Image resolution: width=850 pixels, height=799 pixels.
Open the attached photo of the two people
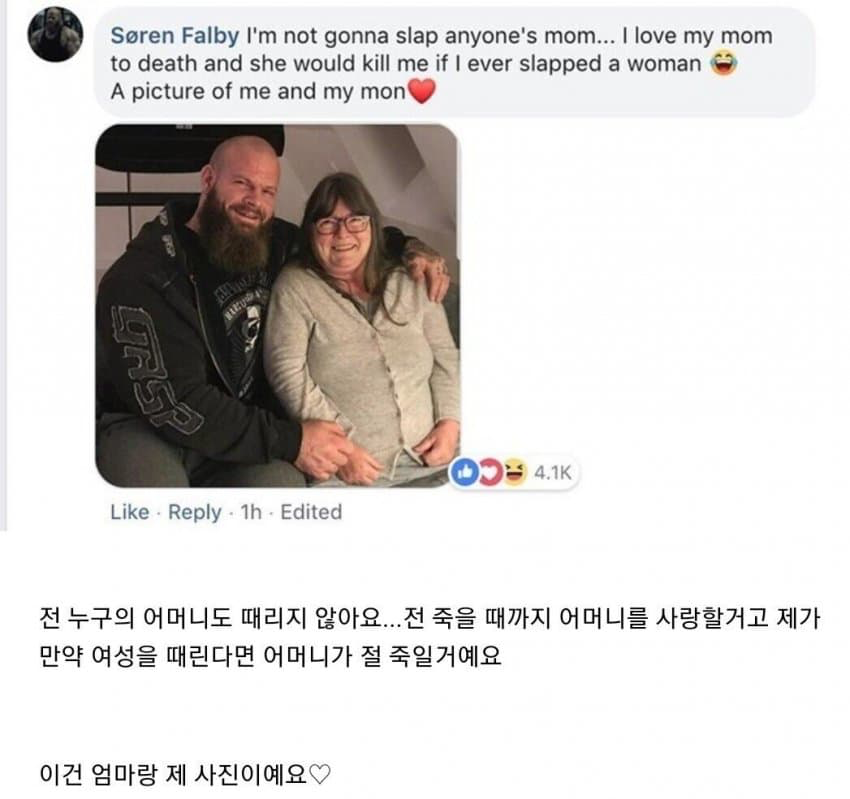click(x=278, y=306)
